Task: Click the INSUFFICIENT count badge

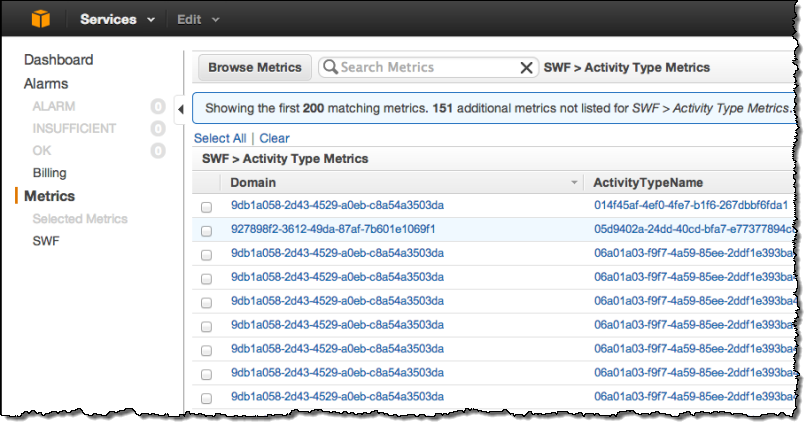Action: tap(158, 128)
